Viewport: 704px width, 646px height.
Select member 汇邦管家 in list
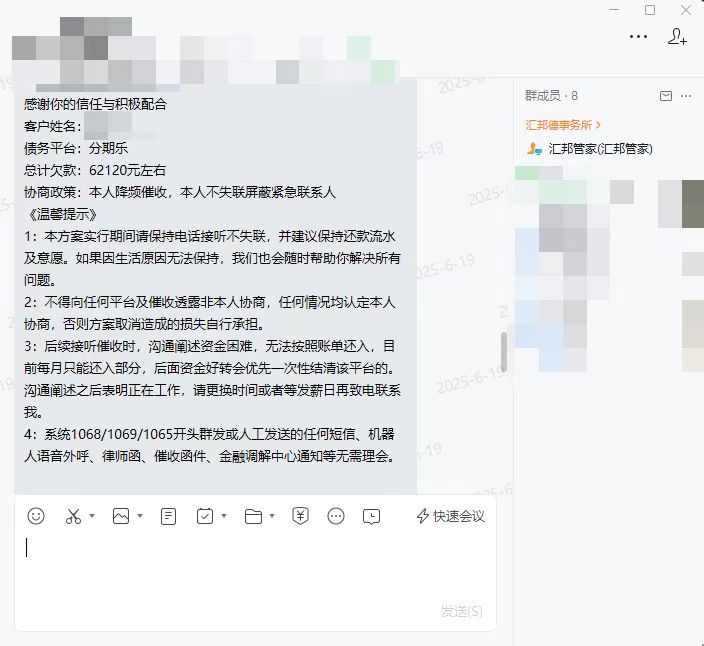pos(590,149)
